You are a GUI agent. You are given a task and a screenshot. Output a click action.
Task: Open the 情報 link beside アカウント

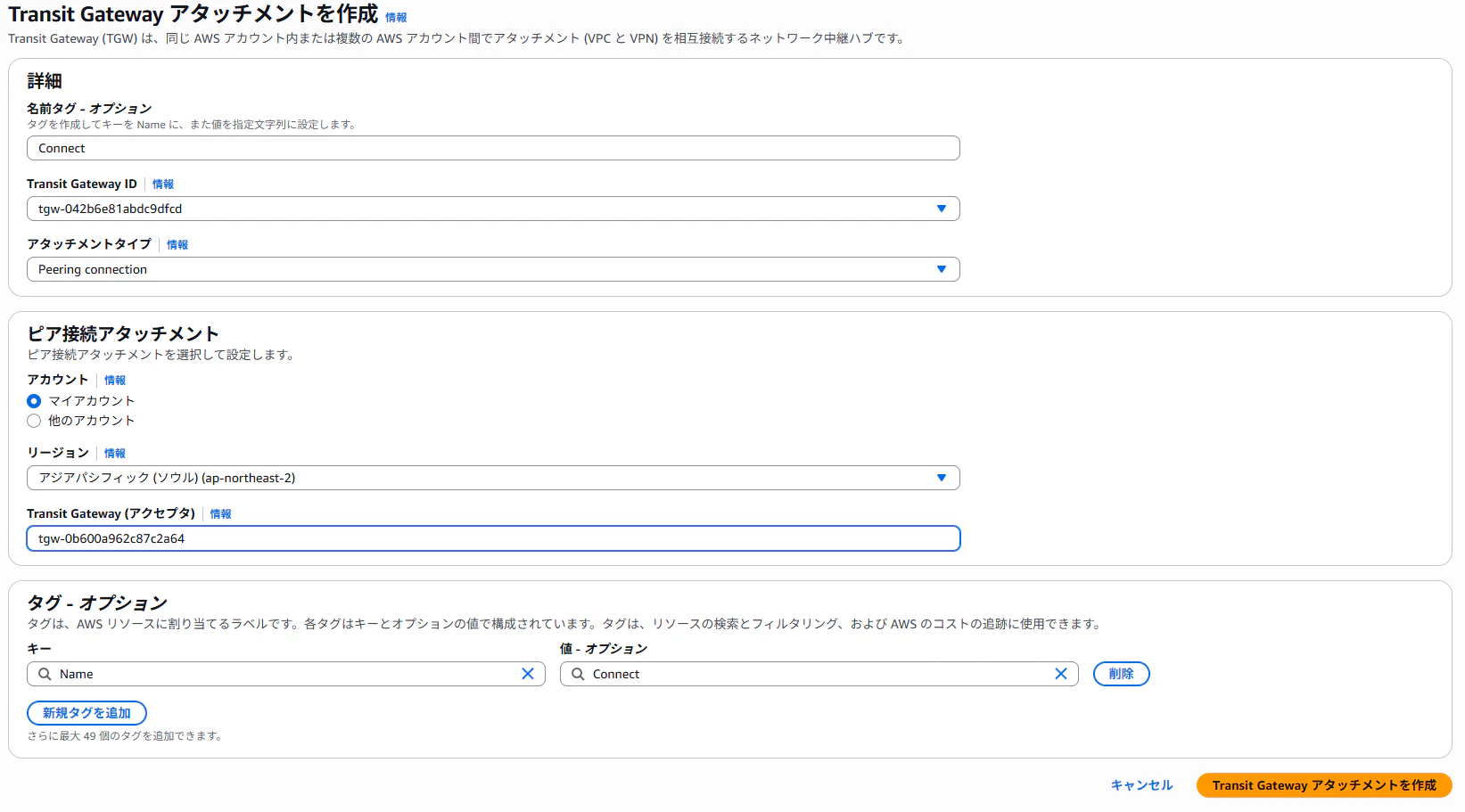tap(115, 380)
